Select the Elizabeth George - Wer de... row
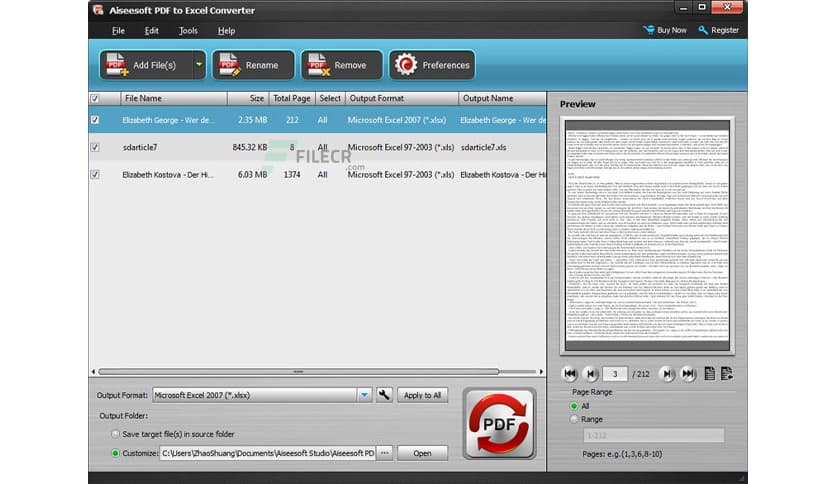The width and height of the screenshot is (836, 484). click(x=317, y=120)
